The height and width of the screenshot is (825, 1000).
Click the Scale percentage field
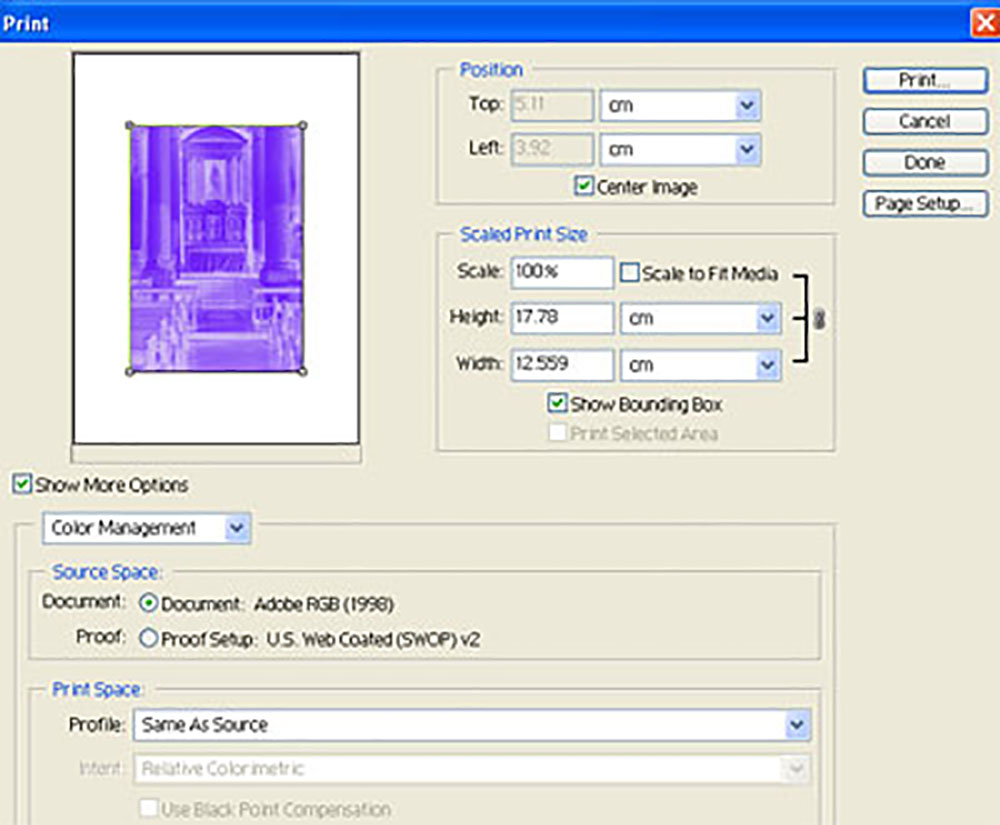point(562,272)
